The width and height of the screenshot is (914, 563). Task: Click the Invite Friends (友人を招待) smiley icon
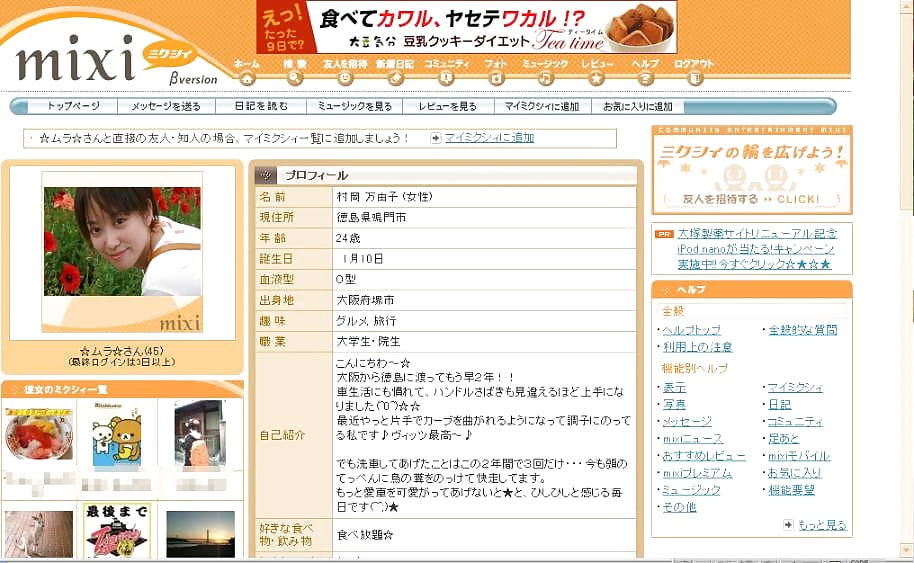coord(345,78)
